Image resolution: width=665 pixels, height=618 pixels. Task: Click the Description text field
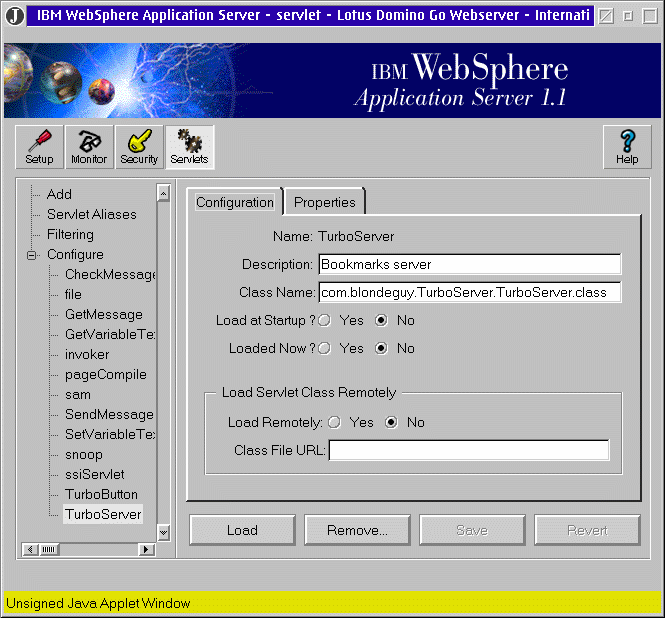click(470, 264)
